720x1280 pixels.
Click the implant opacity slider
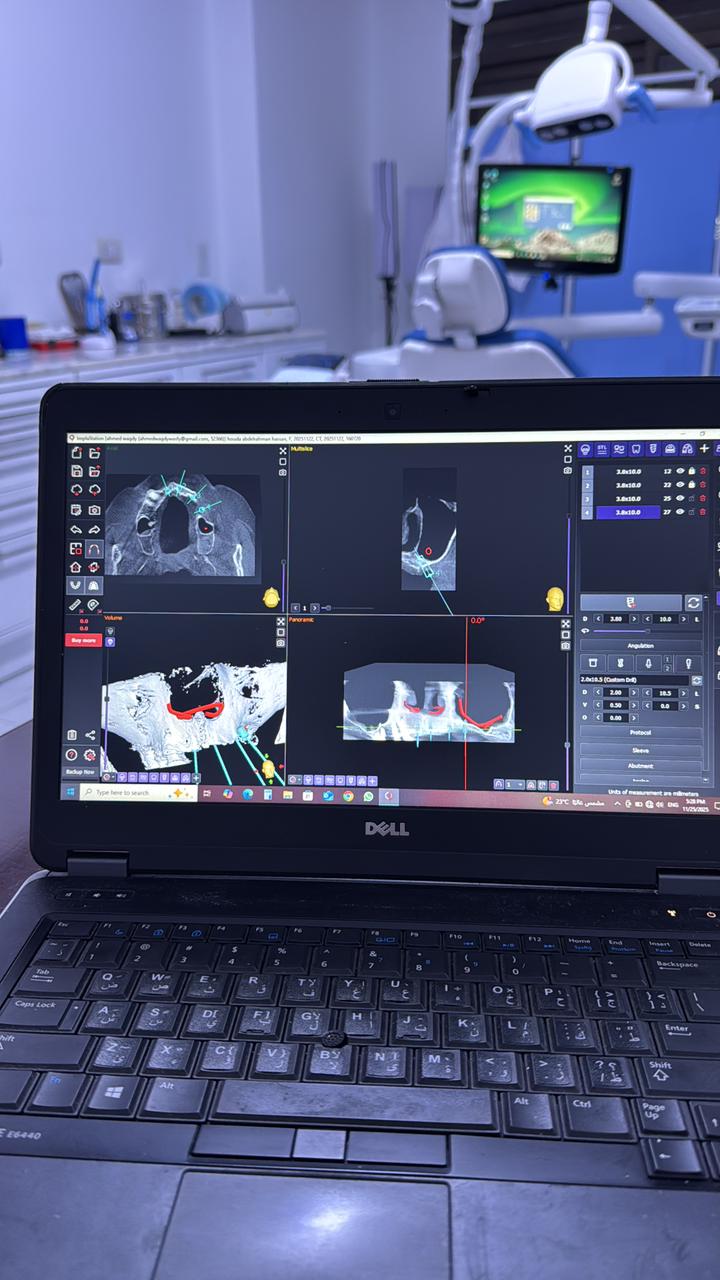tap(620, 631)
